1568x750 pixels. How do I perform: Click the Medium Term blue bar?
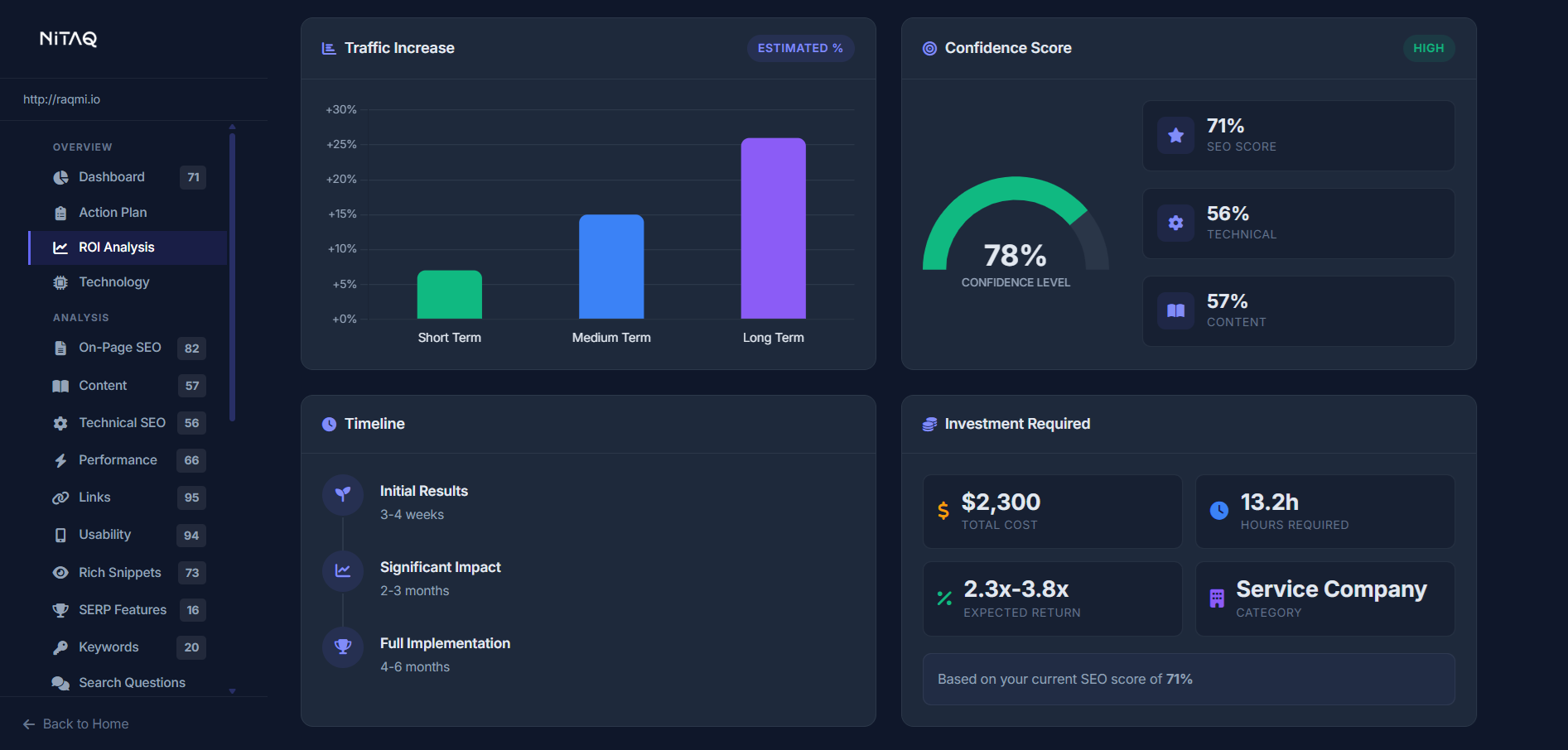tap(611, 267)
